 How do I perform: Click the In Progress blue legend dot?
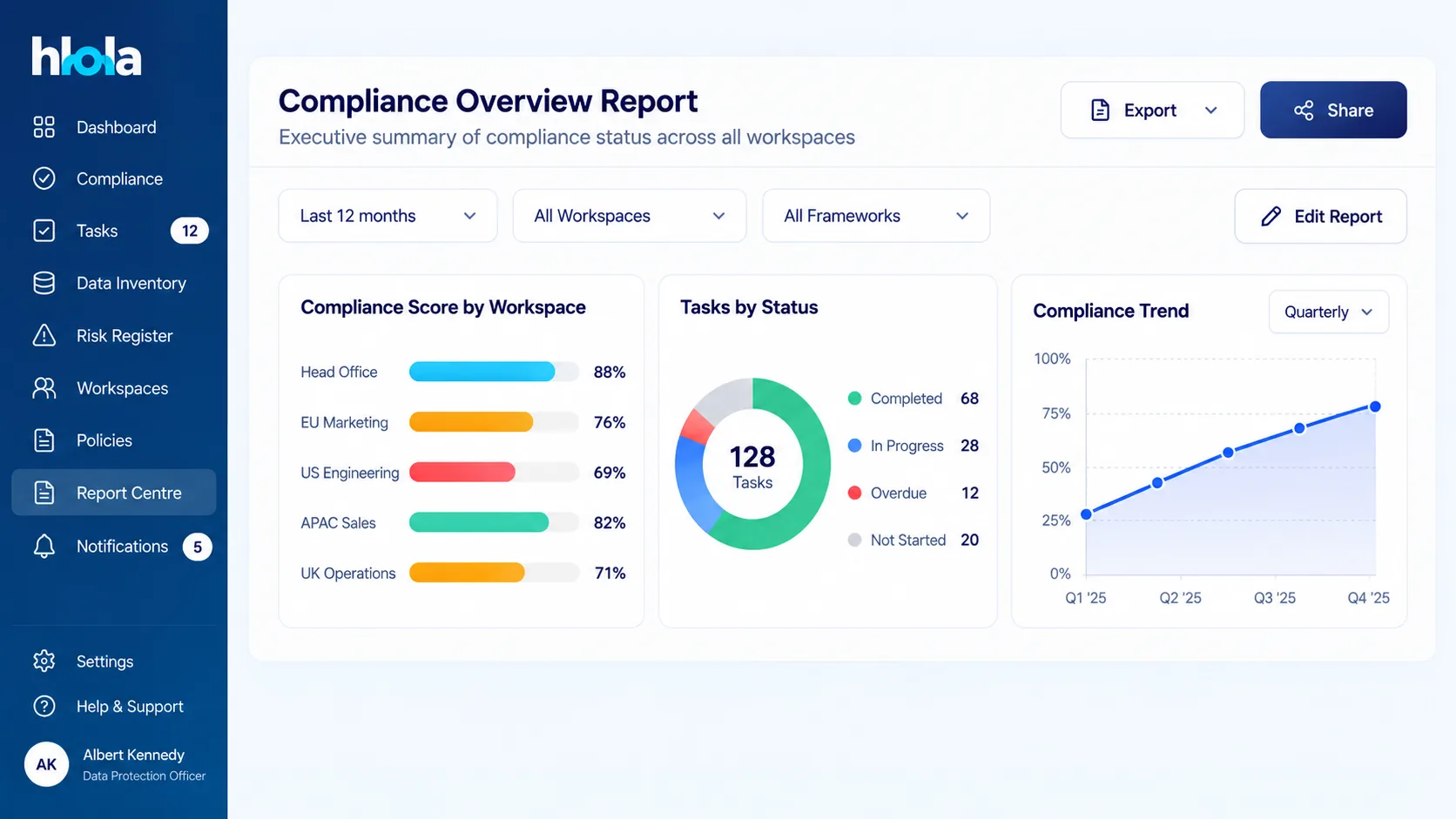coord(854,446)
